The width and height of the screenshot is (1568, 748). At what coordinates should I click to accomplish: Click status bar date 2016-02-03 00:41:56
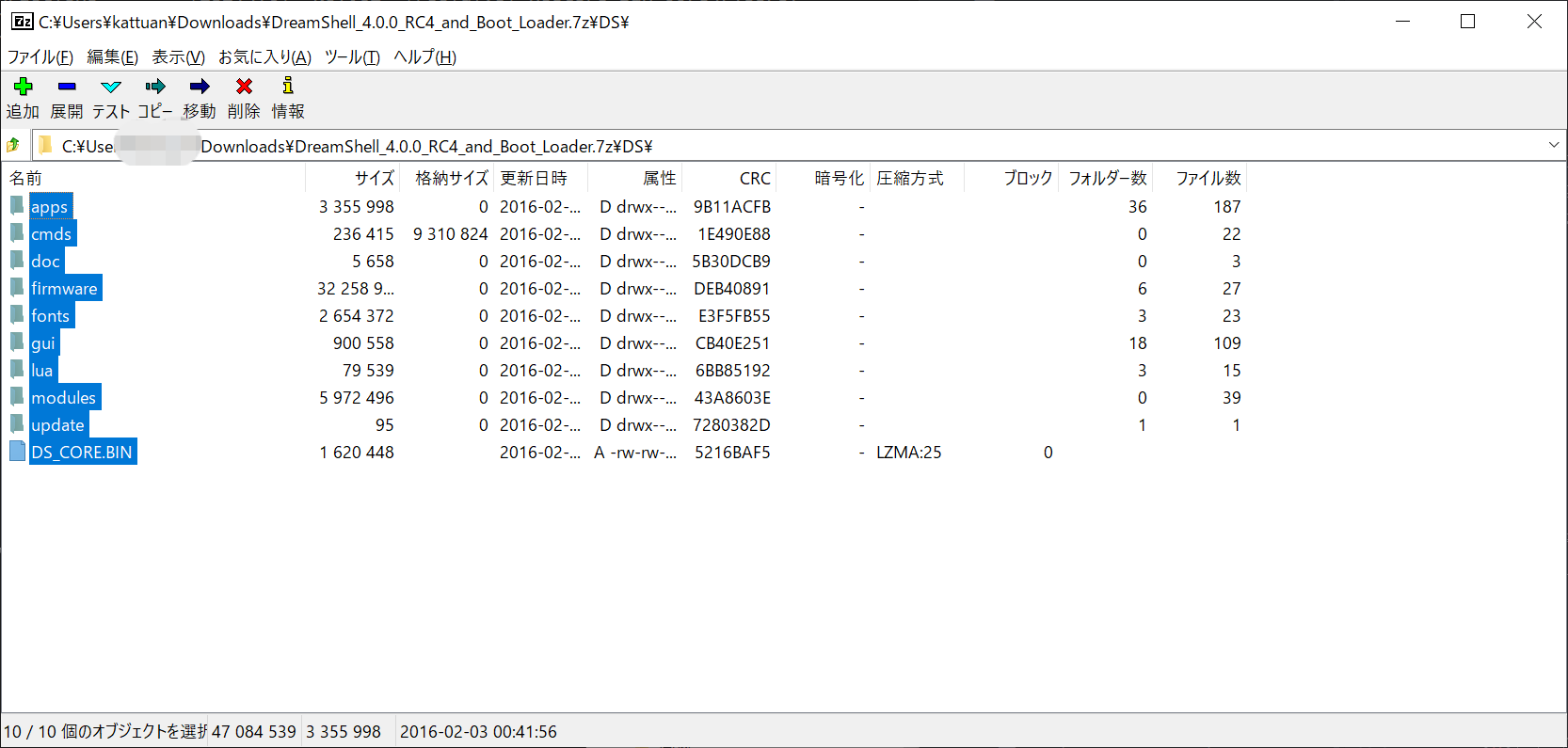pyautogui.click(x=478, y=731)
